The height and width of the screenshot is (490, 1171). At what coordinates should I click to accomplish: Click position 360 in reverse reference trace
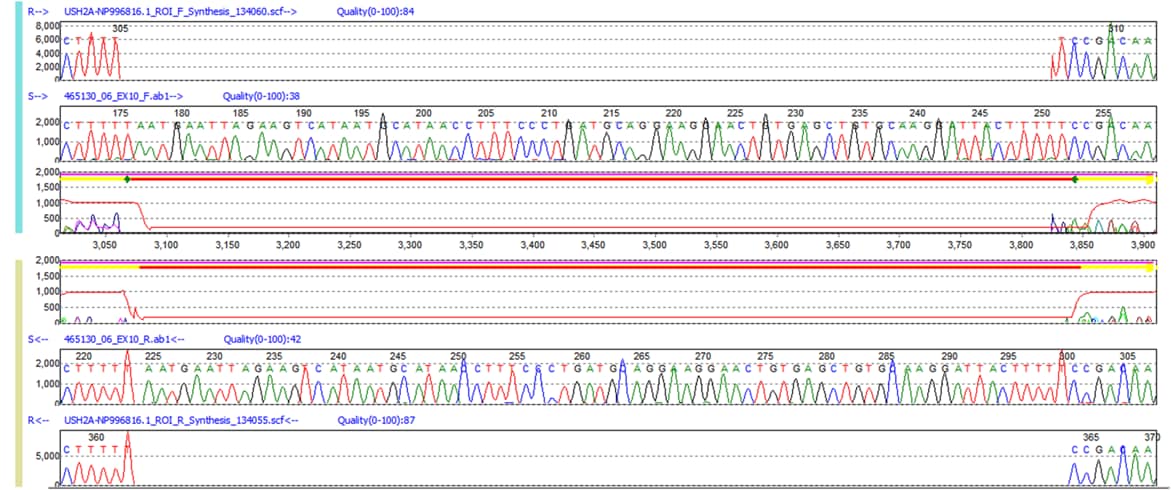coord(96,437)
